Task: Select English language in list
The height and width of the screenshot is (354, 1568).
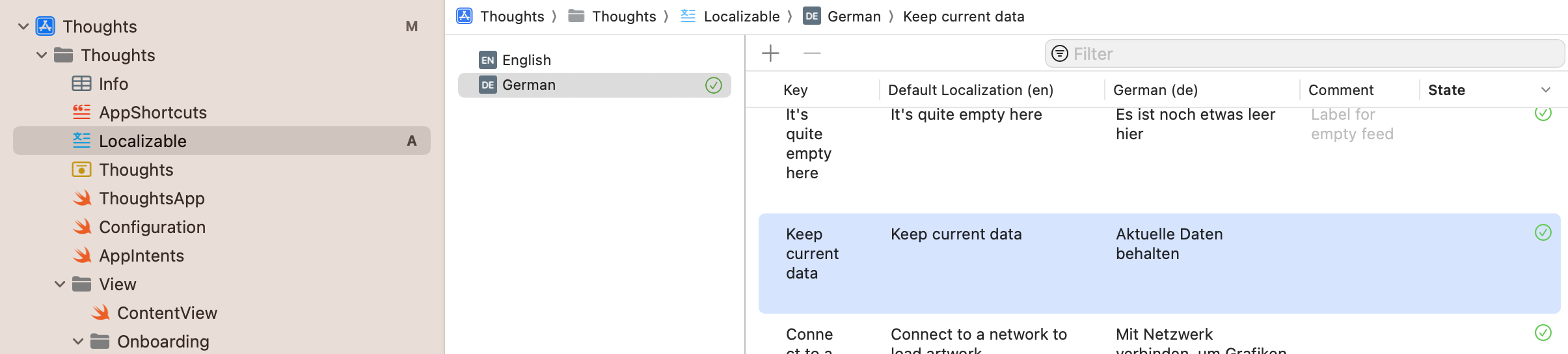Action: [x=526, y=60]
